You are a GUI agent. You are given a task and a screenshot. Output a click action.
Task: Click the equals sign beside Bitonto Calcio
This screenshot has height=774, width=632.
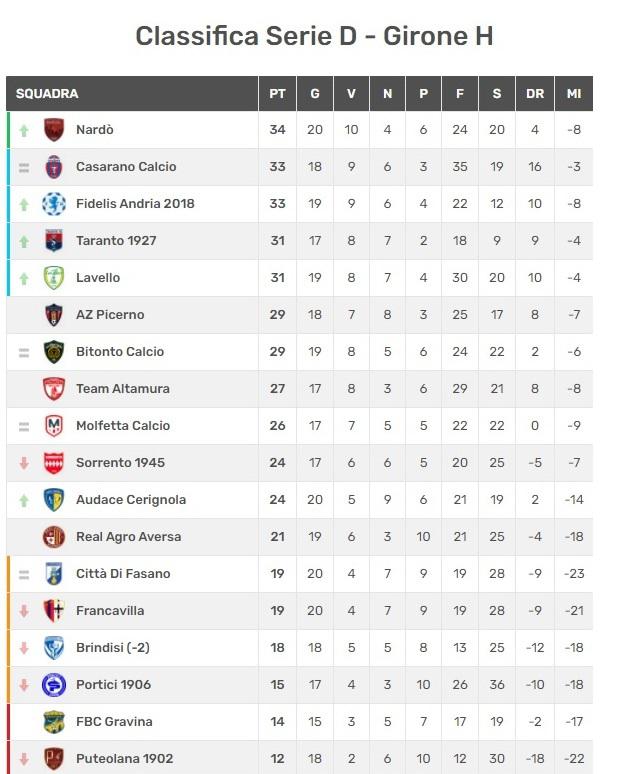coord(24,352)
